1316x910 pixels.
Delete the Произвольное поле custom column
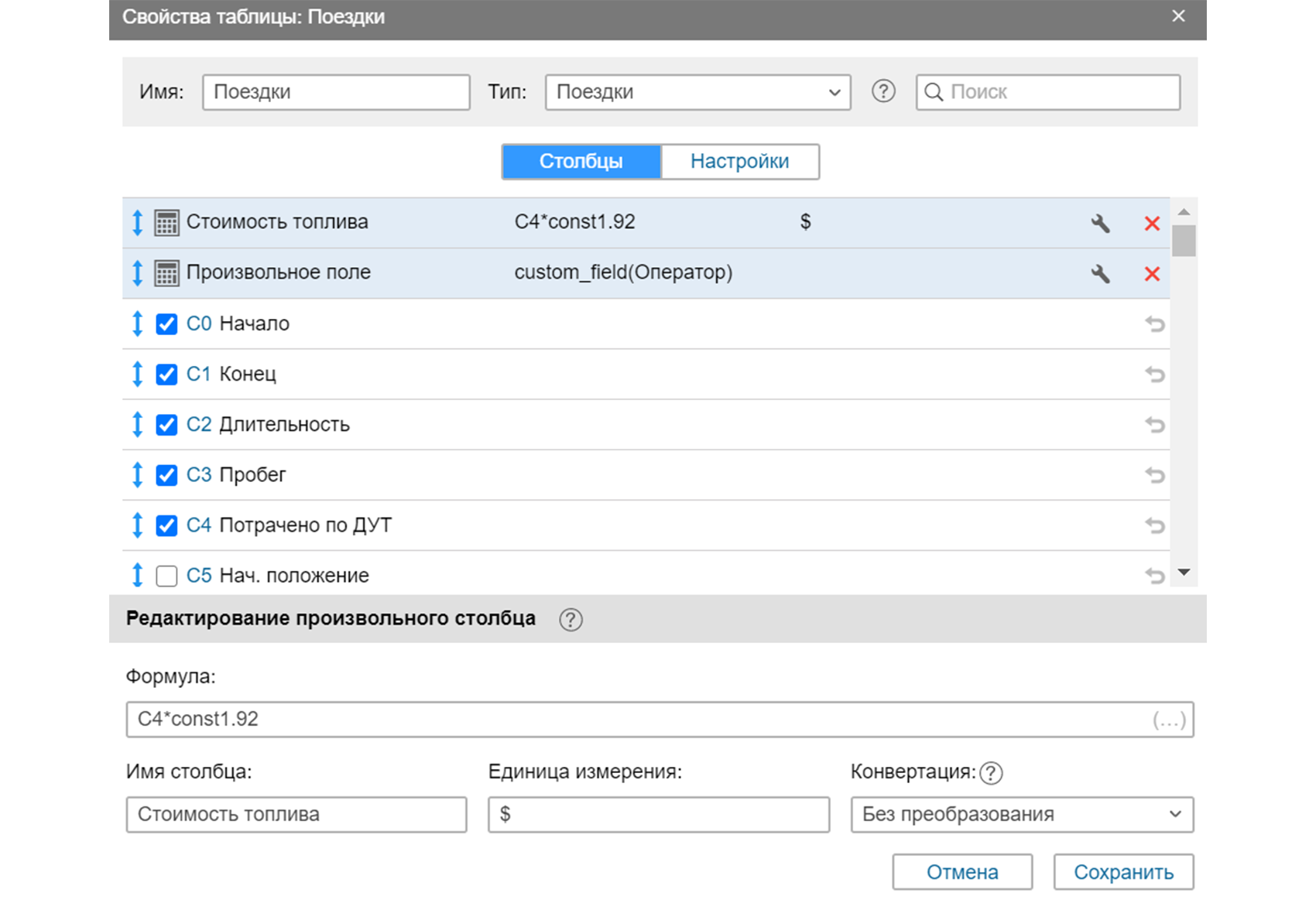pos(1152,274)
